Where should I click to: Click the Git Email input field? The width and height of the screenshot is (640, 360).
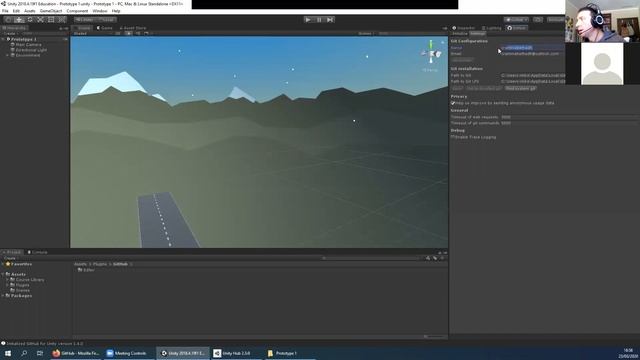533,53
